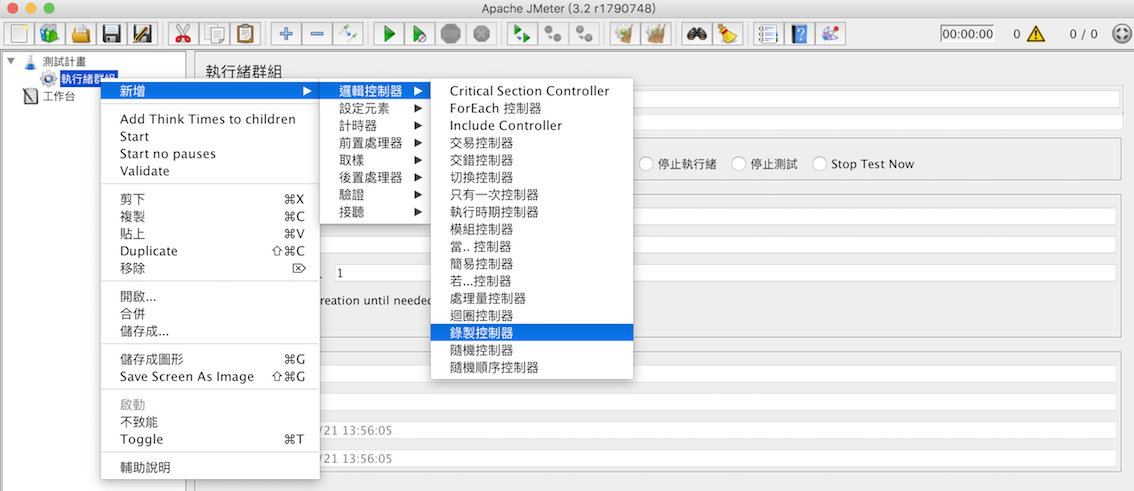Collapse all nodes with minus icon
The image size is (1134, 491).
[317, 33]
